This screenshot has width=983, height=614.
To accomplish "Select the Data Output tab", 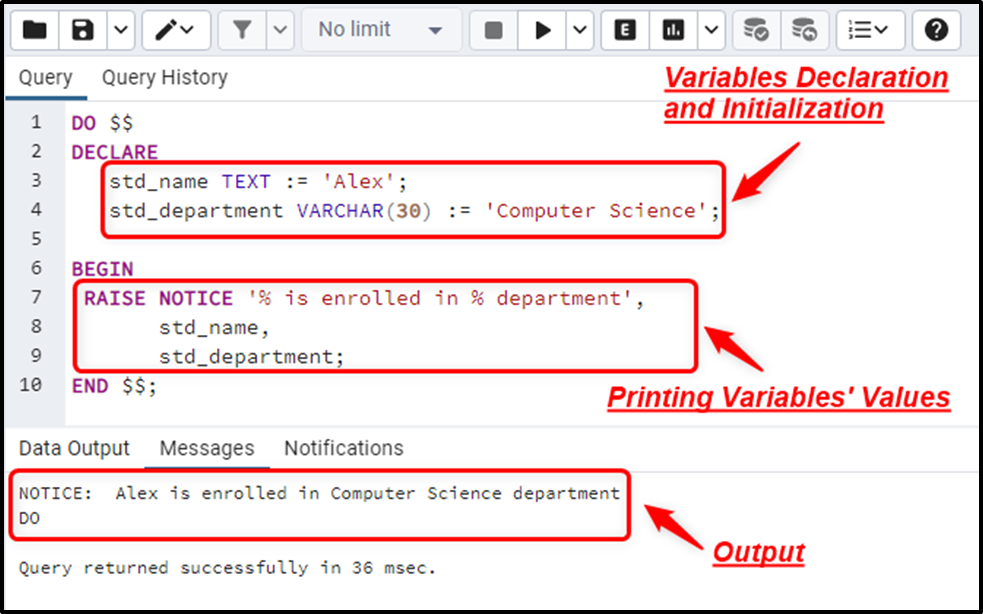I will (74, 448).
